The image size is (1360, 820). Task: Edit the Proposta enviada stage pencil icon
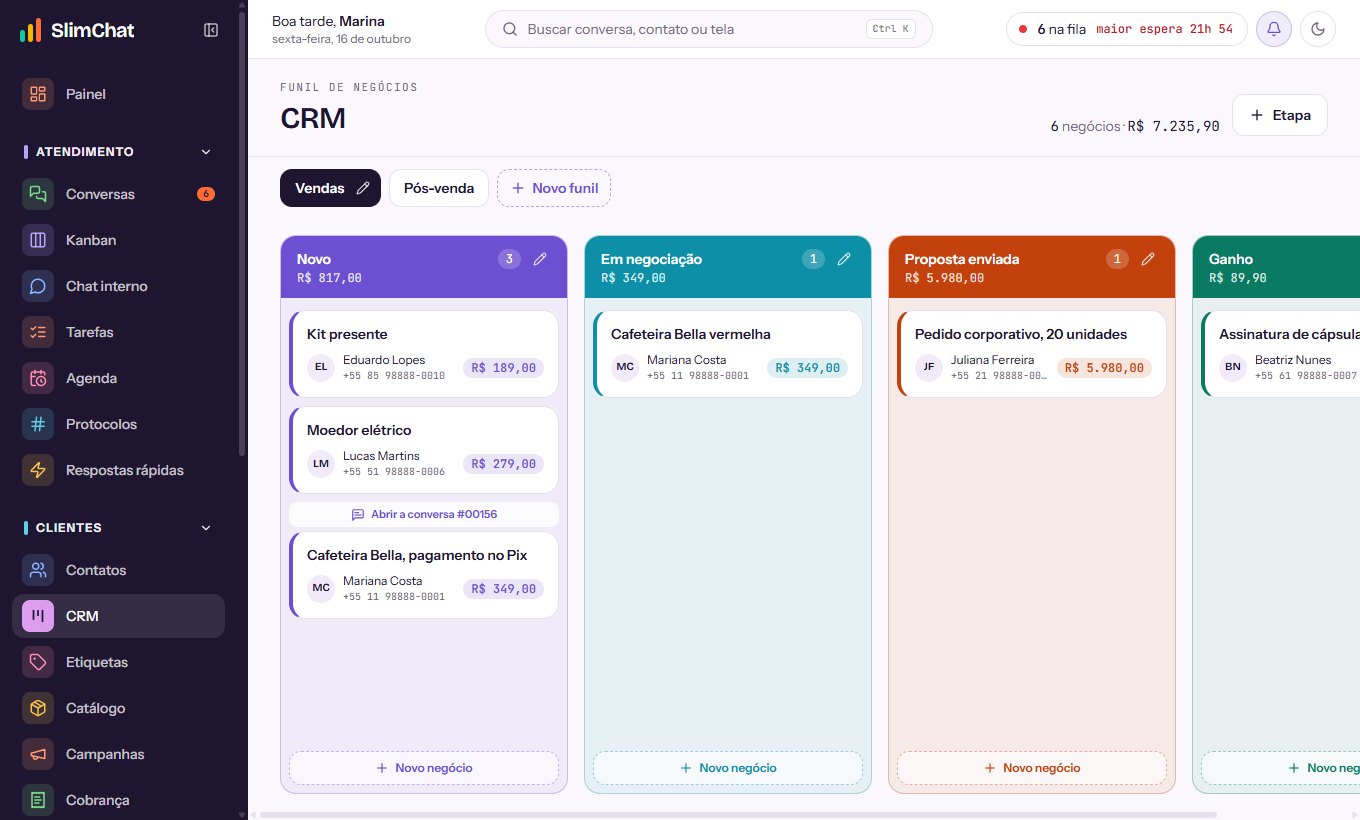coord(1148,259)
